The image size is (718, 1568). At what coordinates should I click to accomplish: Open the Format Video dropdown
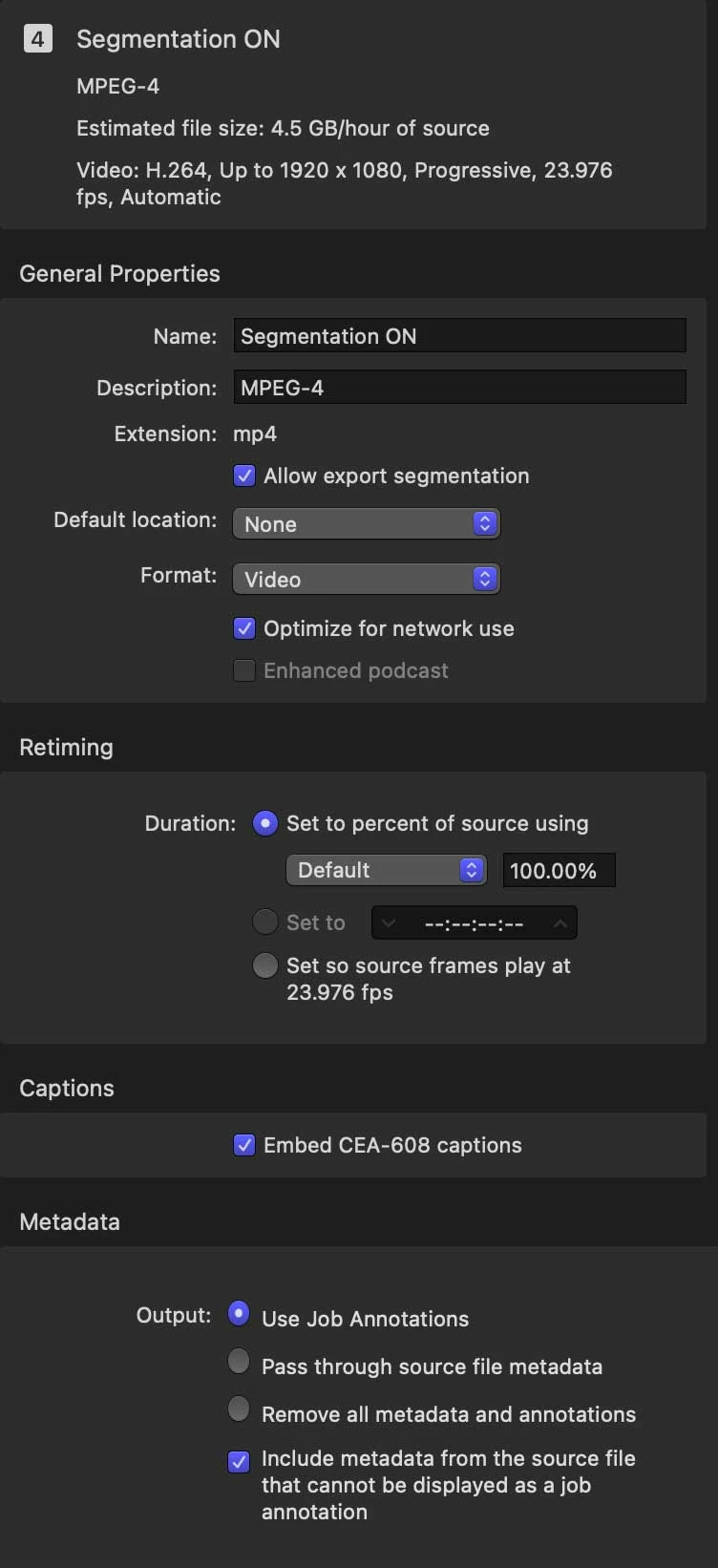(x=367, y=579)
